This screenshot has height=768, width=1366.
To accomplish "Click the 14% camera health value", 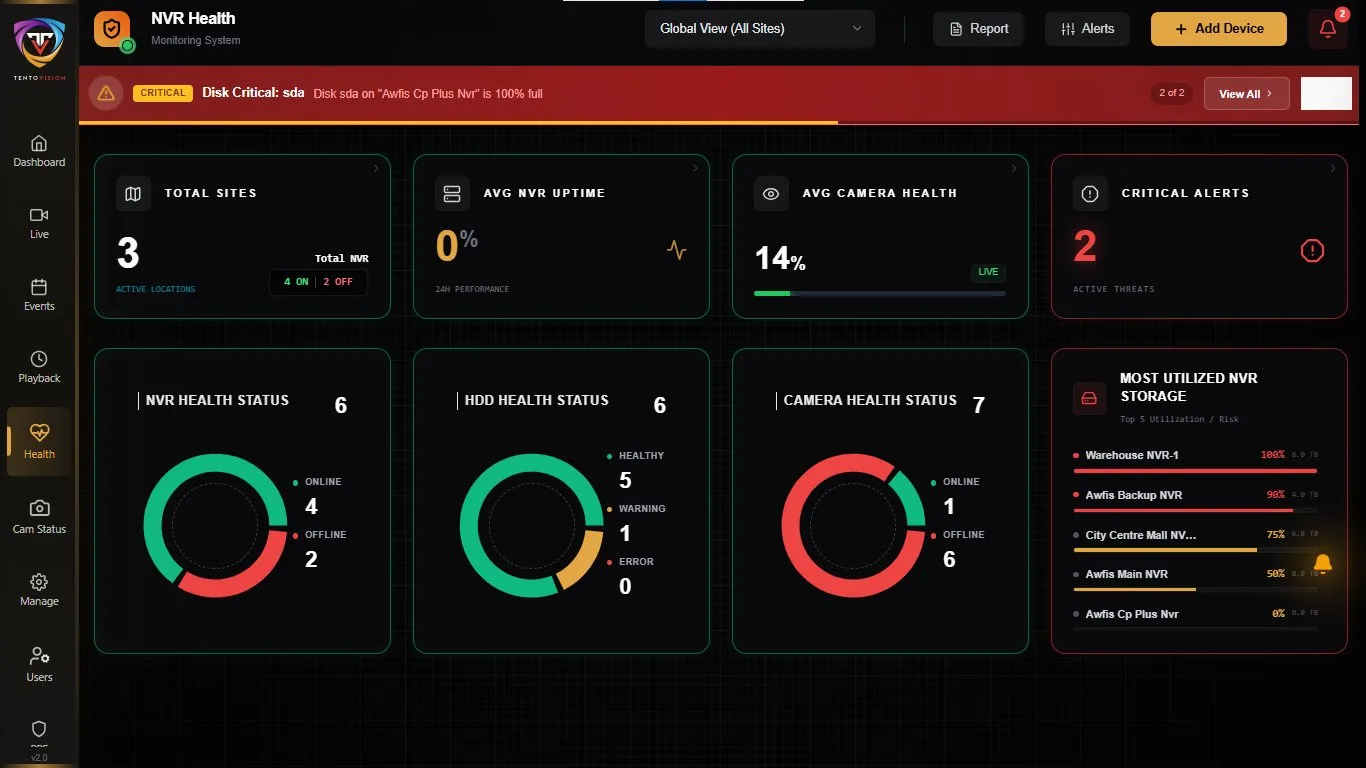I will (780, 259).
